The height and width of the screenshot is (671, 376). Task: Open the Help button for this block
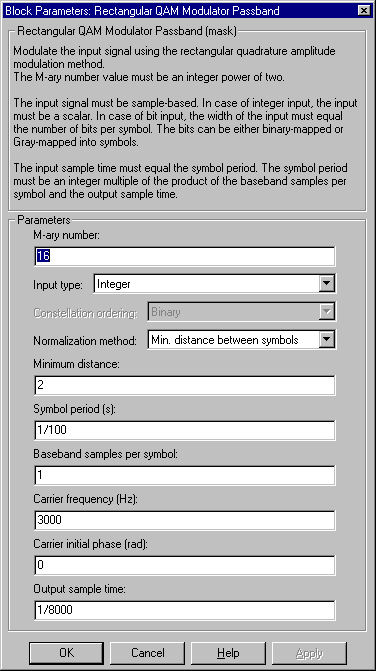(x=228, y=653)
